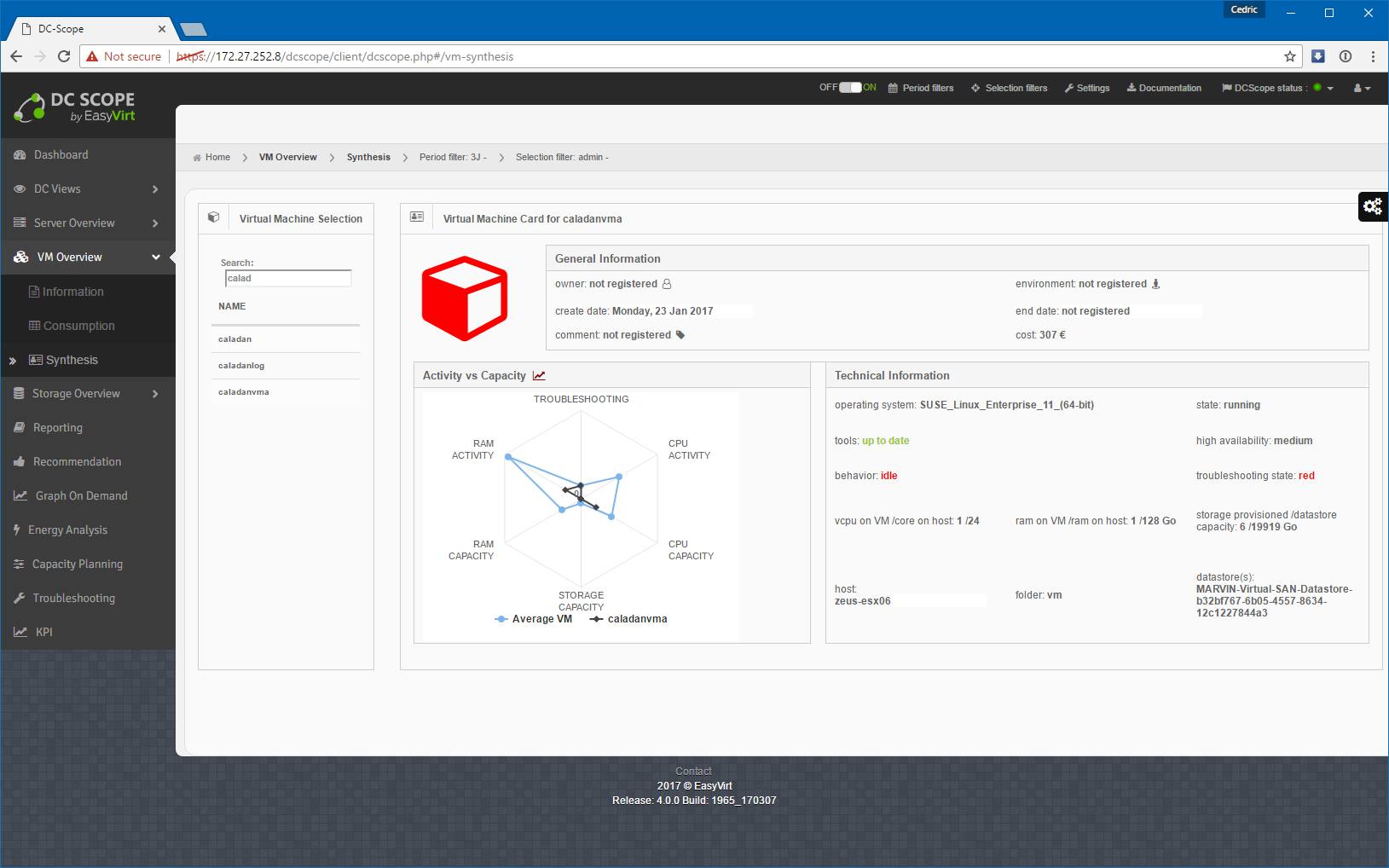
Task: Click the environment icon next to not registered
Action: point(1156,284)
